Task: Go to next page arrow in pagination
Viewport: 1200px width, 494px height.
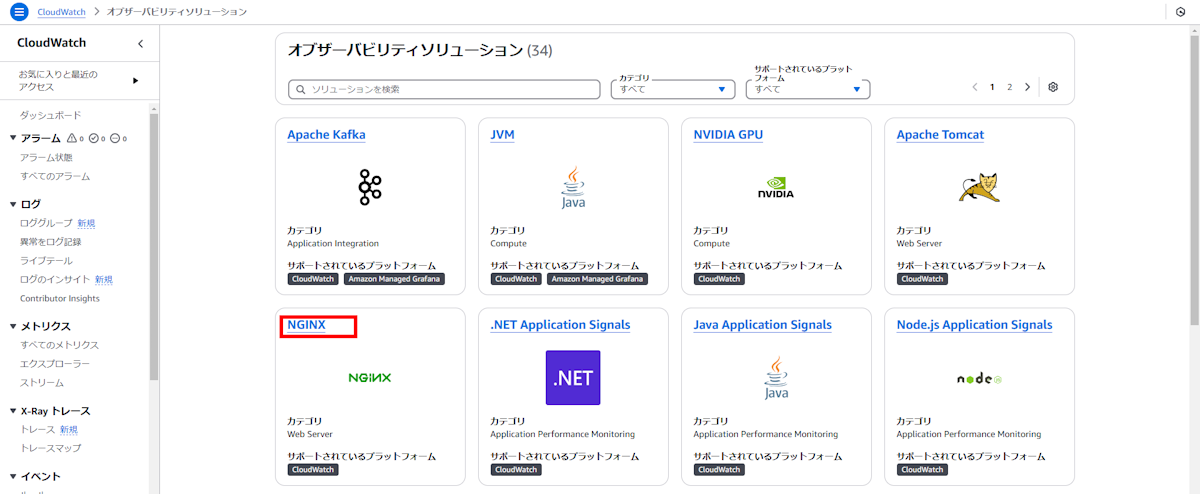Action: point(1027,87)
